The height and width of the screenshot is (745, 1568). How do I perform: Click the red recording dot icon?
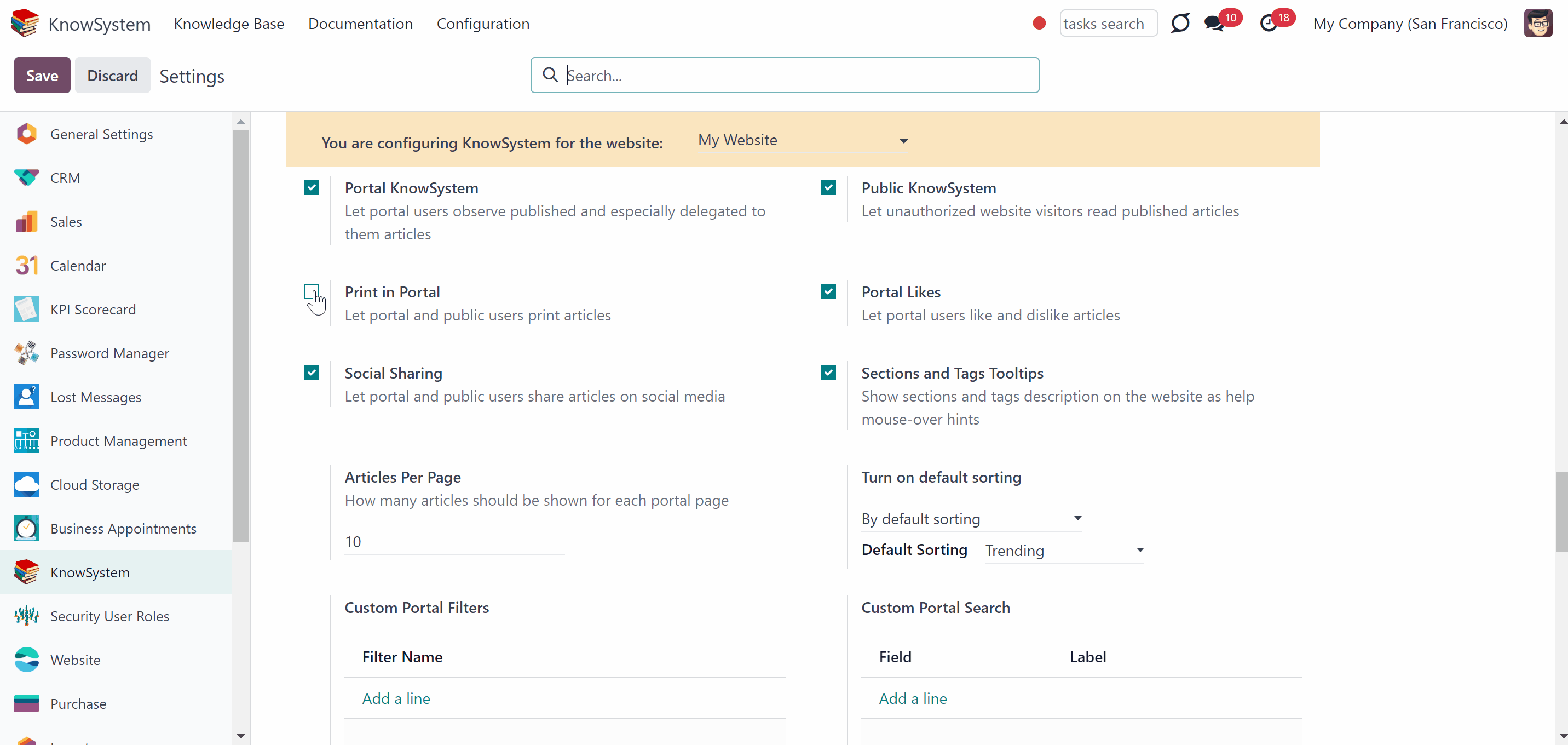coord(1039,23)
